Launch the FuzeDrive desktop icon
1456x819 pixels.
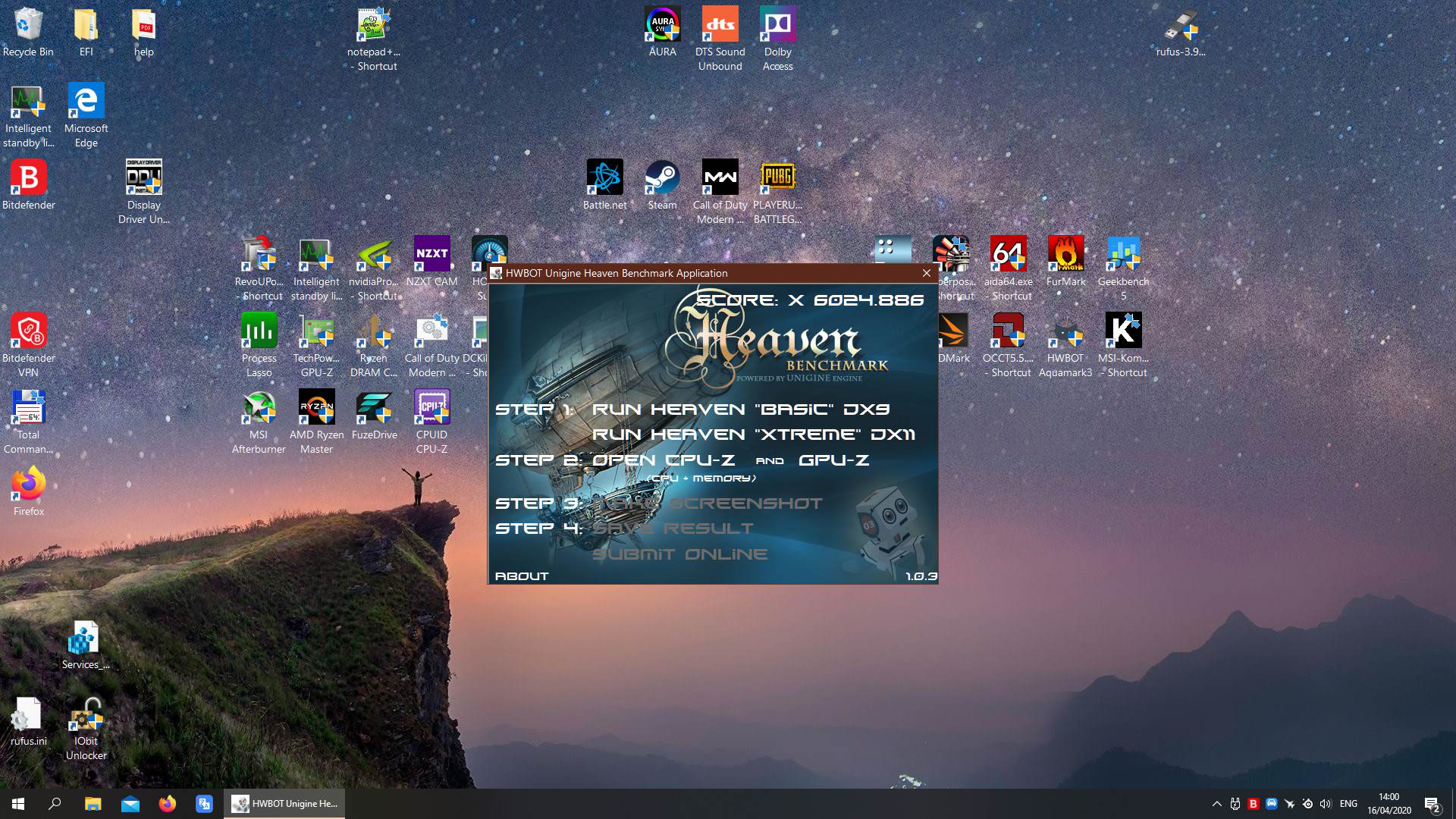pos(374,416)
